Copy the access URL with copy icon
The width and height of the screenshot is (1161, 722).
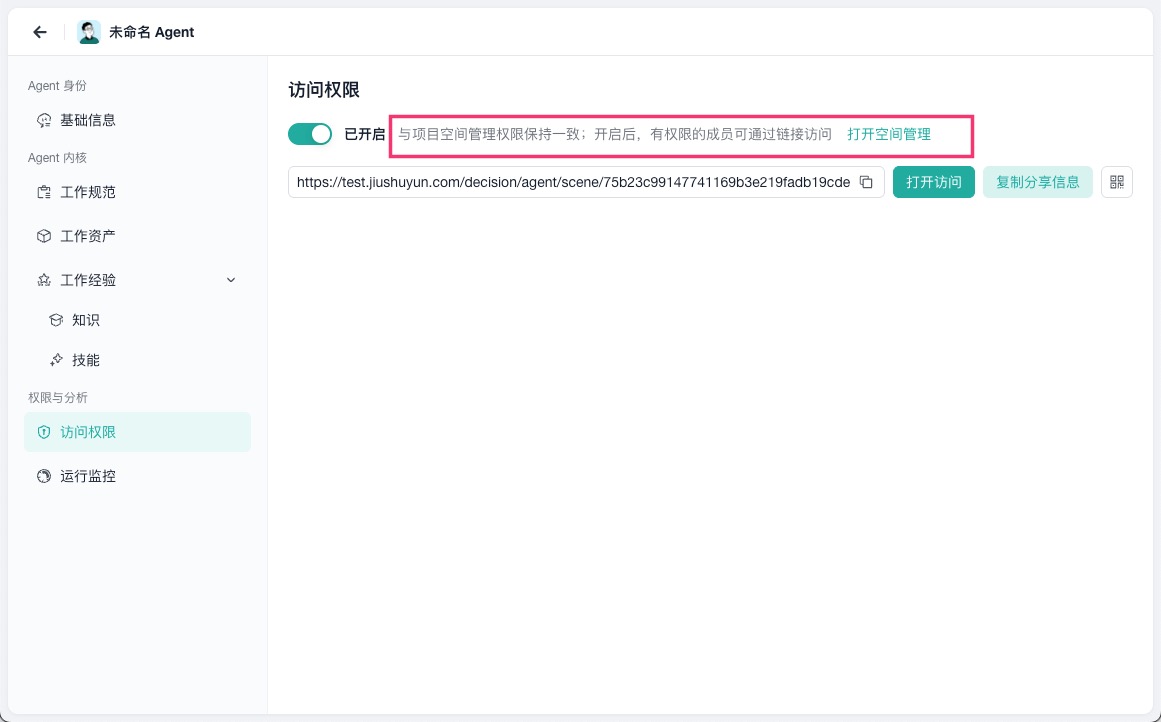point(866,182)
